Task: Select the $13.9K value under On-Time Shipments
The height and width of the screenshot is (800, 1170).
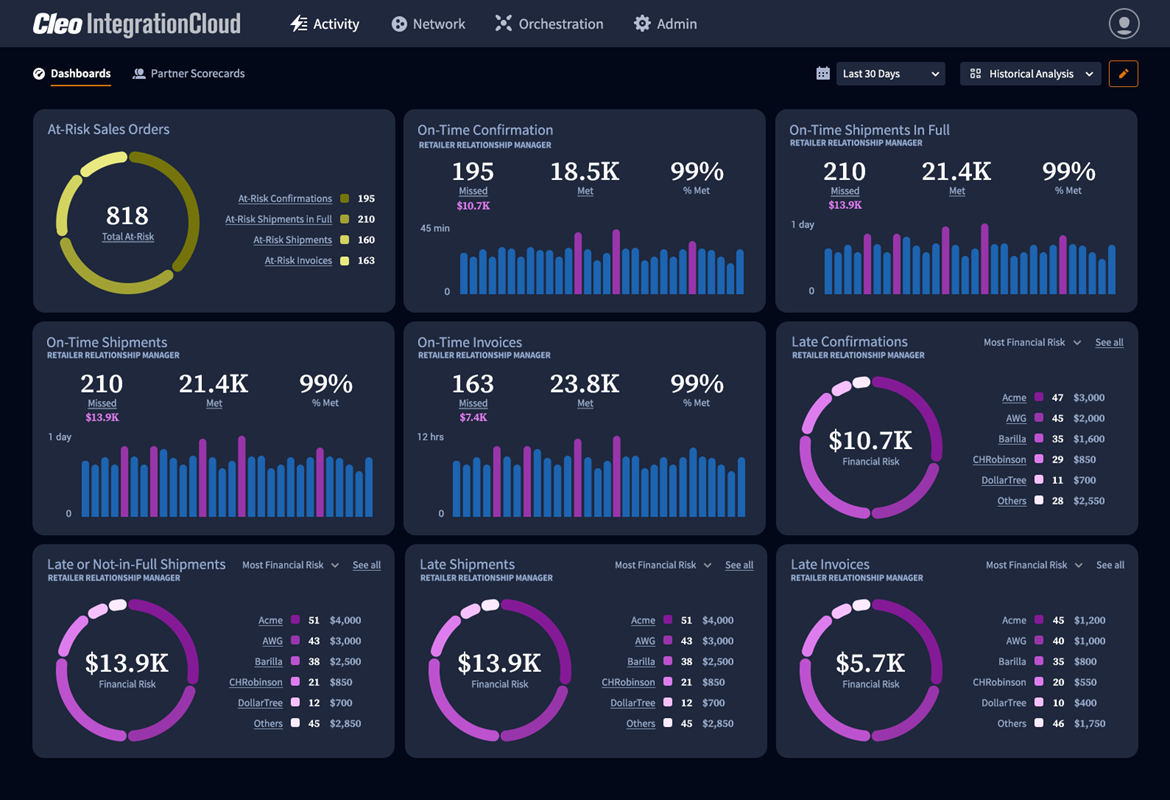Action: tap(101, 417)
